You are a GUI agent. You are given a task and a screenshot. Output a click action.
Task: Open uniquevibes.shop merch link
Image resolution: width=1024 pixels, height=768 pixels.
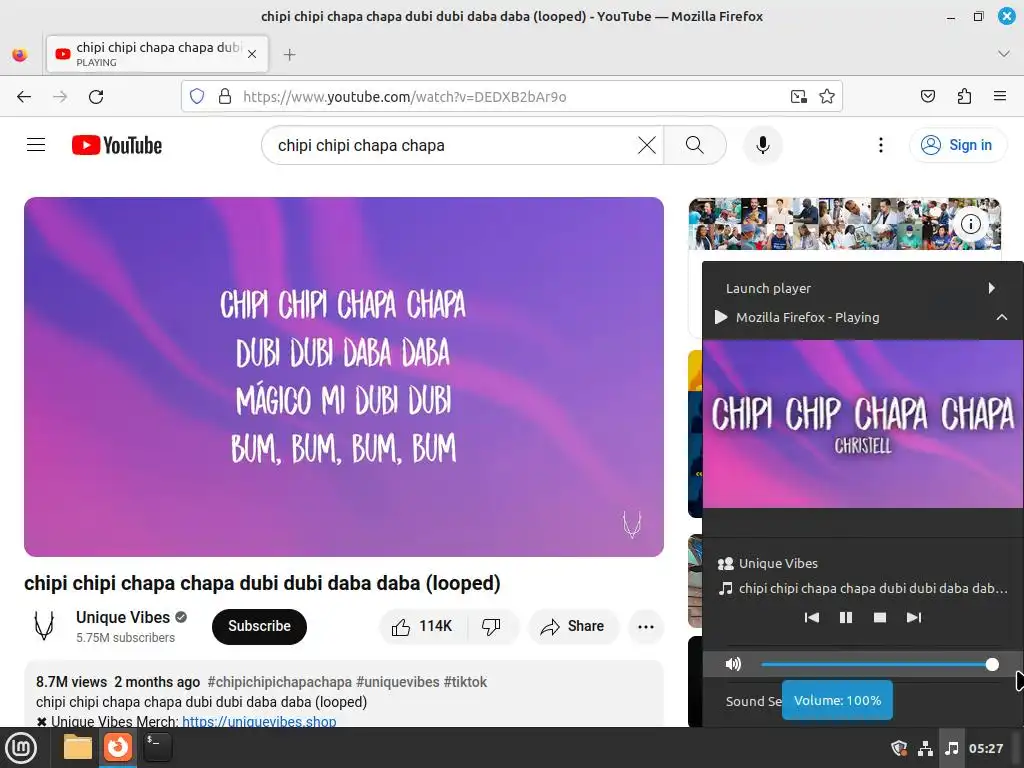tap(259, 721)
